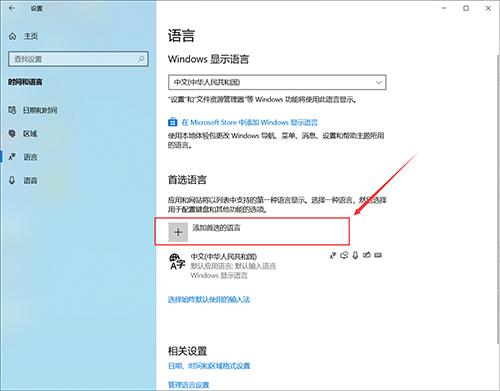The height and width of the screenshot is (391, 500).
Task: Click the text-to-speech feature icon
Action: point(344,255)
